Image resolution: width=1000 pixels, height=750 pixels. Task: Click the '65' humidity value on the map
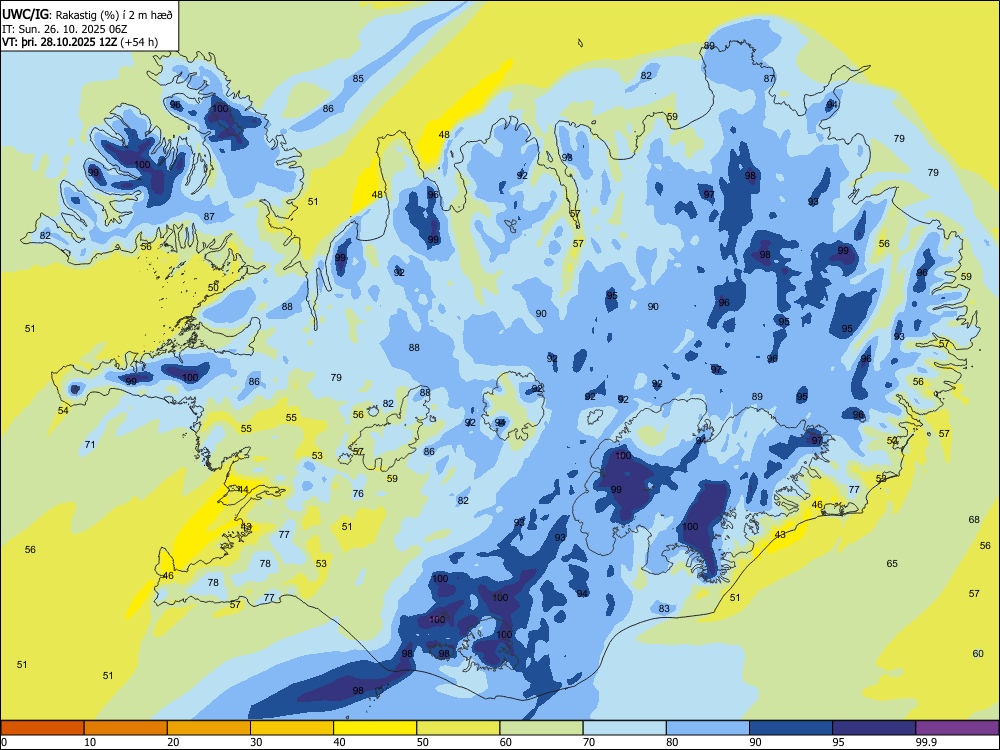click(x=892, y=563)
